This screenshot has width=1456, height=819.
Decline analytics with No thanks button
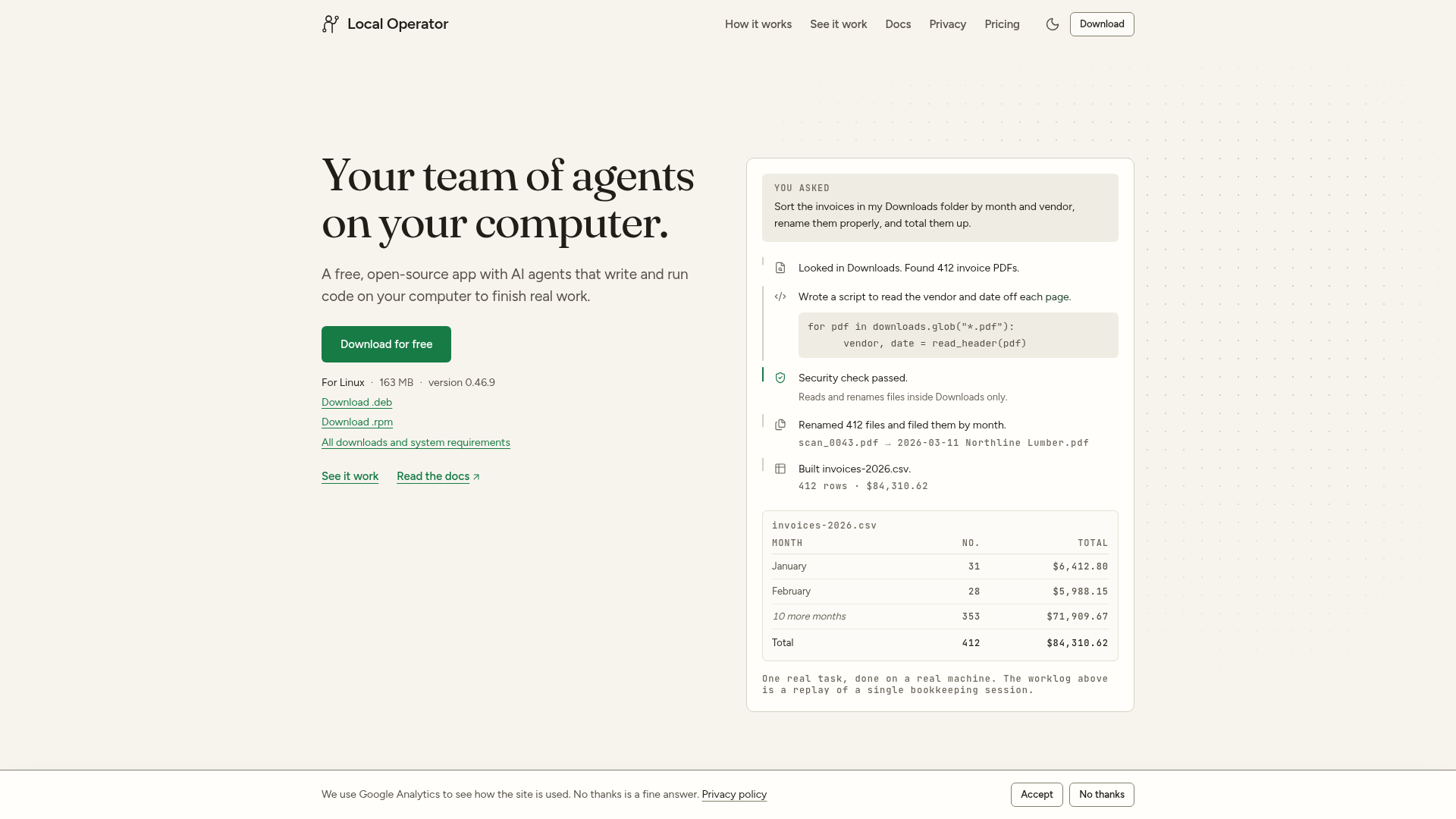pyautogui.click(x=1102, y=795)
